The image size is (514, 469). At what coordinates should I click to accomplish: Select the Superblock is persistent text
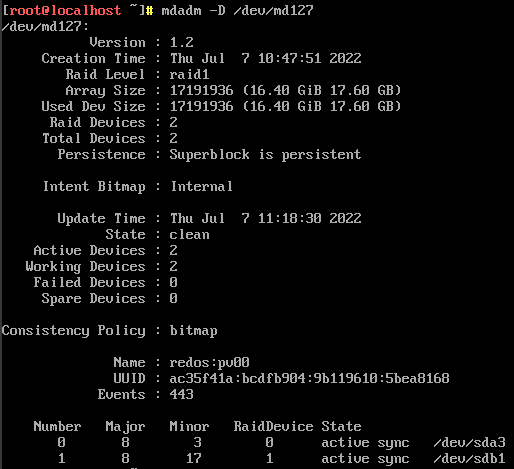(265, 154)
